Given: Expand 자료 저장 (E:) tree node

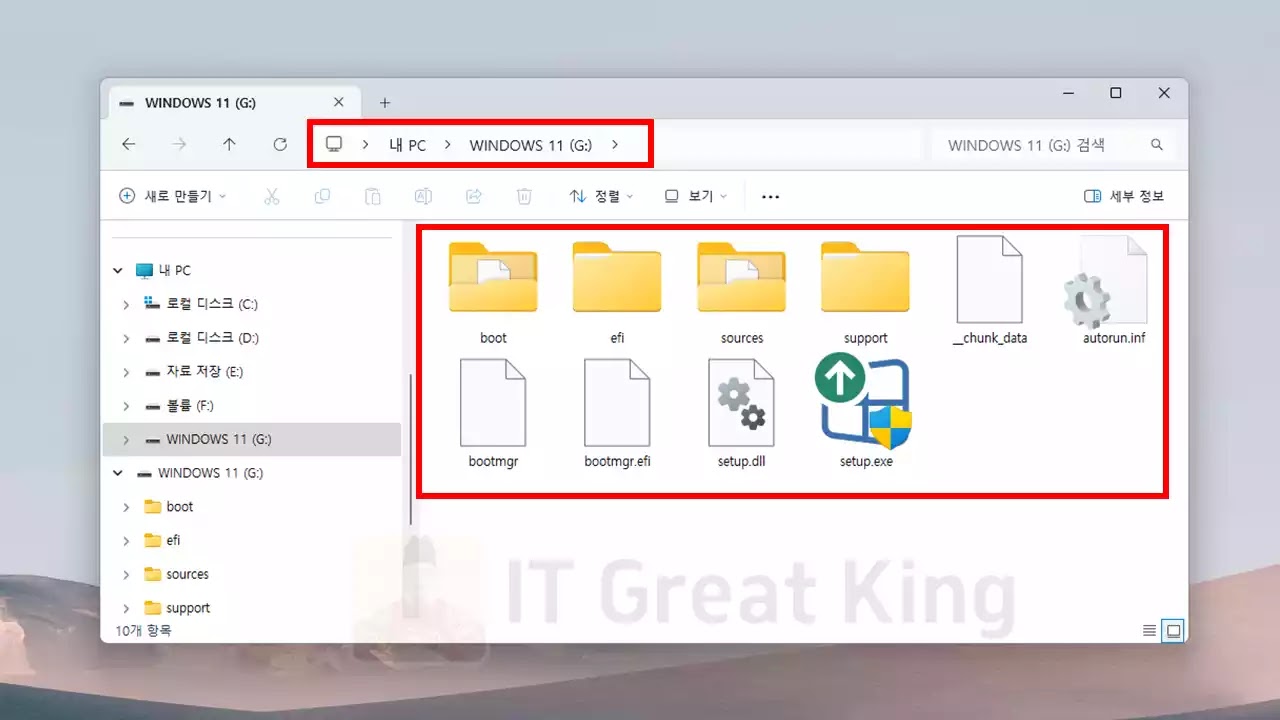Looking at the screenshot, I should pyautogui.click(x=126, y=372).
